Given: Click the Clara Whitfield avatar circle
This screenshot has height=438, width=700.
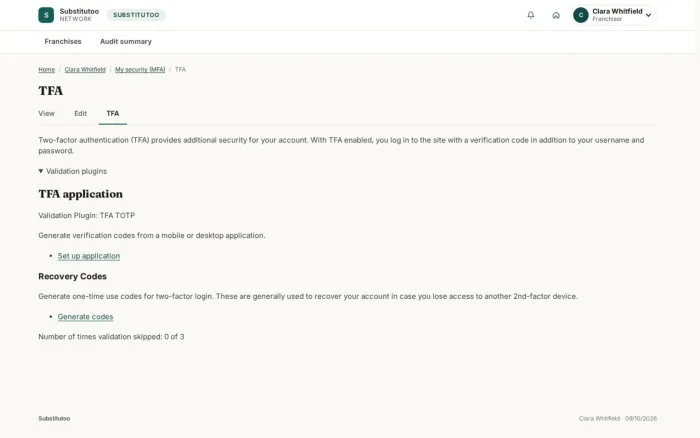Looking at the screenshot, I should point(581,15).
